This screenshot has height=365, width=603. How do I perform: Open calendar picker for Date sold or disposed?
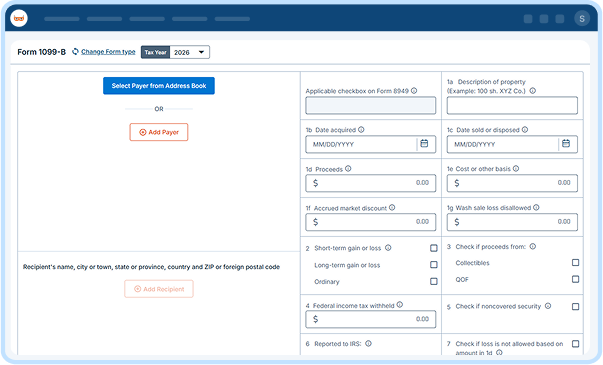pos(566,143)
